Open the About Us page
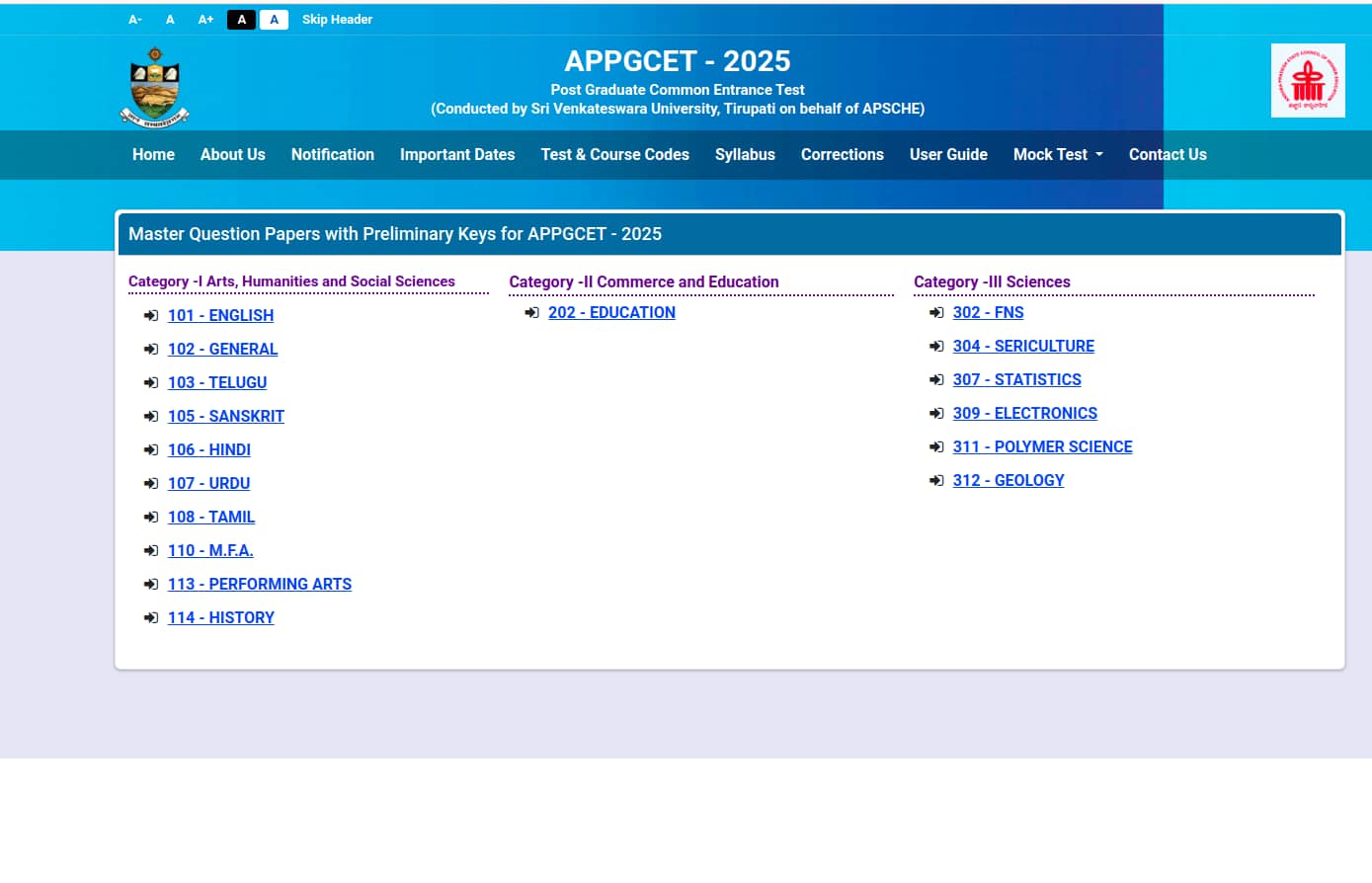The width and height of the screenshot is (1372, 883). 232,155
